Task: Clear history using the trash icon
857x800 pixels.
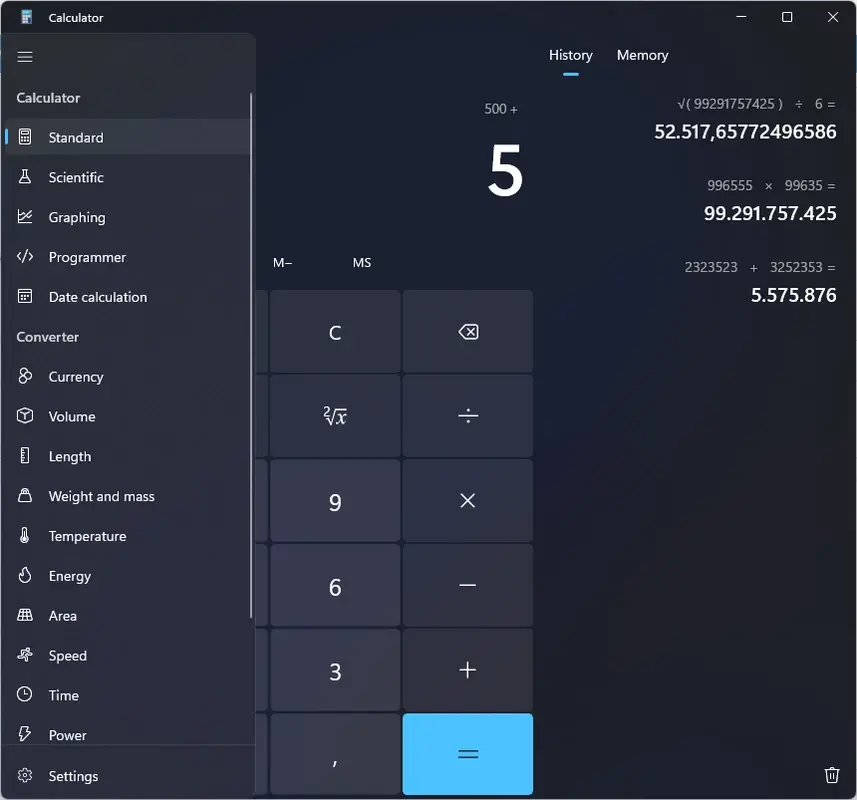Action: point(831,775)
